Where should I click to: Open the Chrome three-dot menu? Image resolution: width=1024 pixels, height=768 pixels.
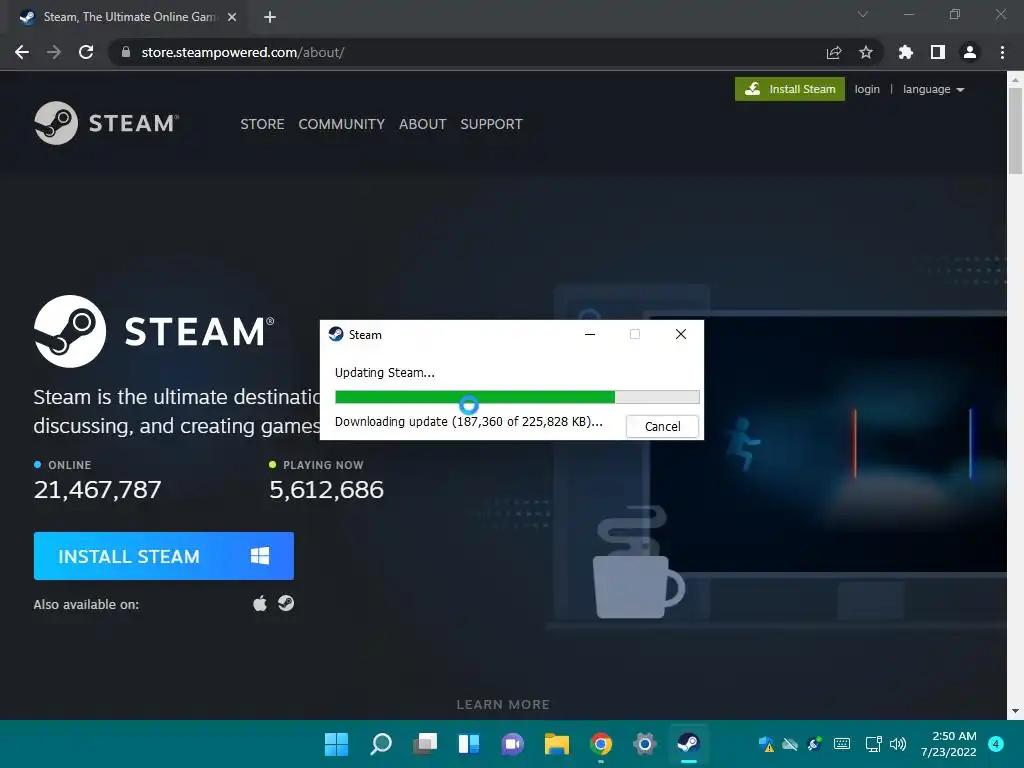point(1002,52)
